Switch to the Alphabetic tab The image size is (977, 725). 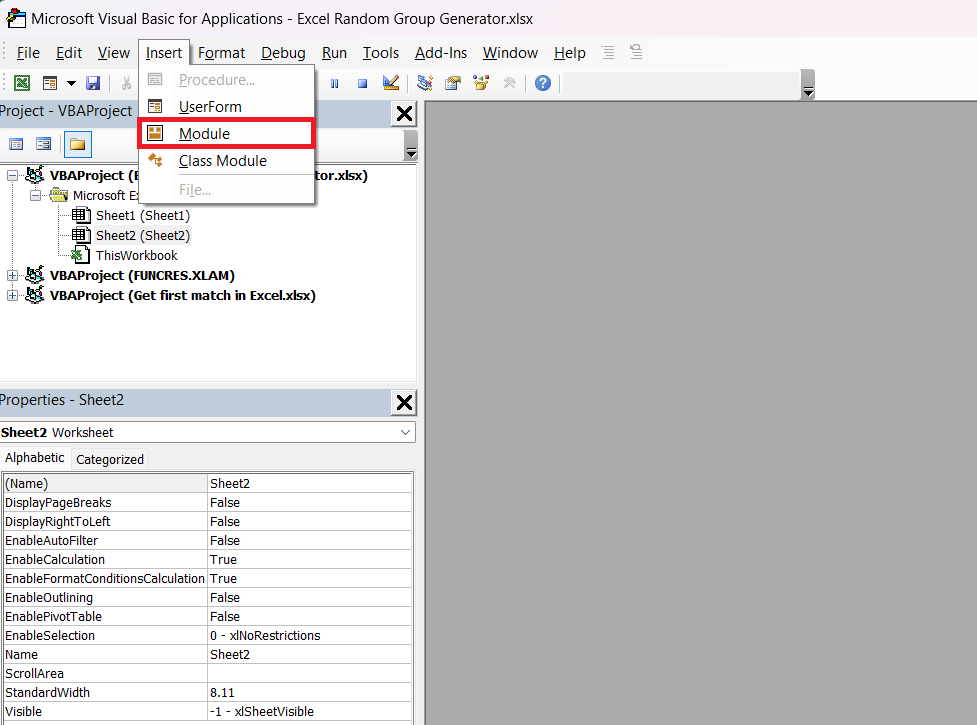pos(35,458)
